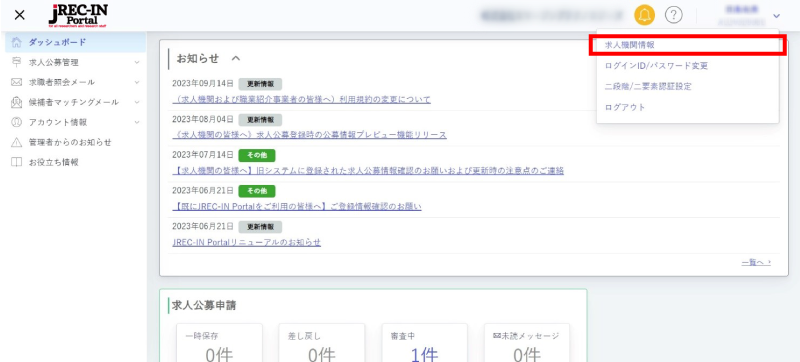800x362 pixels.
Task: Click the その他 tag dated 2023年07月14日
Action: [257, 156]
